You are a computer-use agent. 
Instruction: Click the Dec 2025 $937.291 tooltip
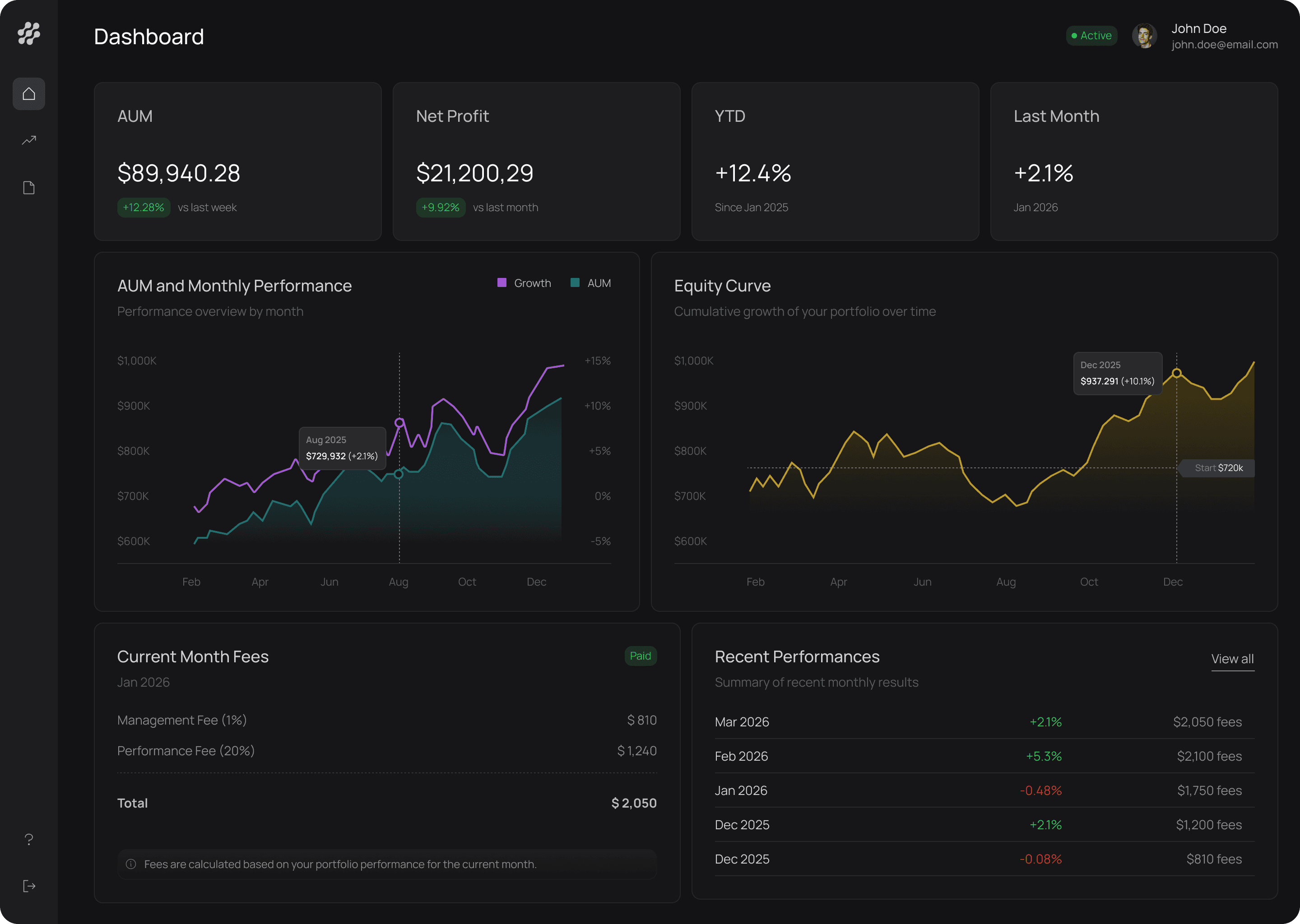click(x=1117, y=373)
